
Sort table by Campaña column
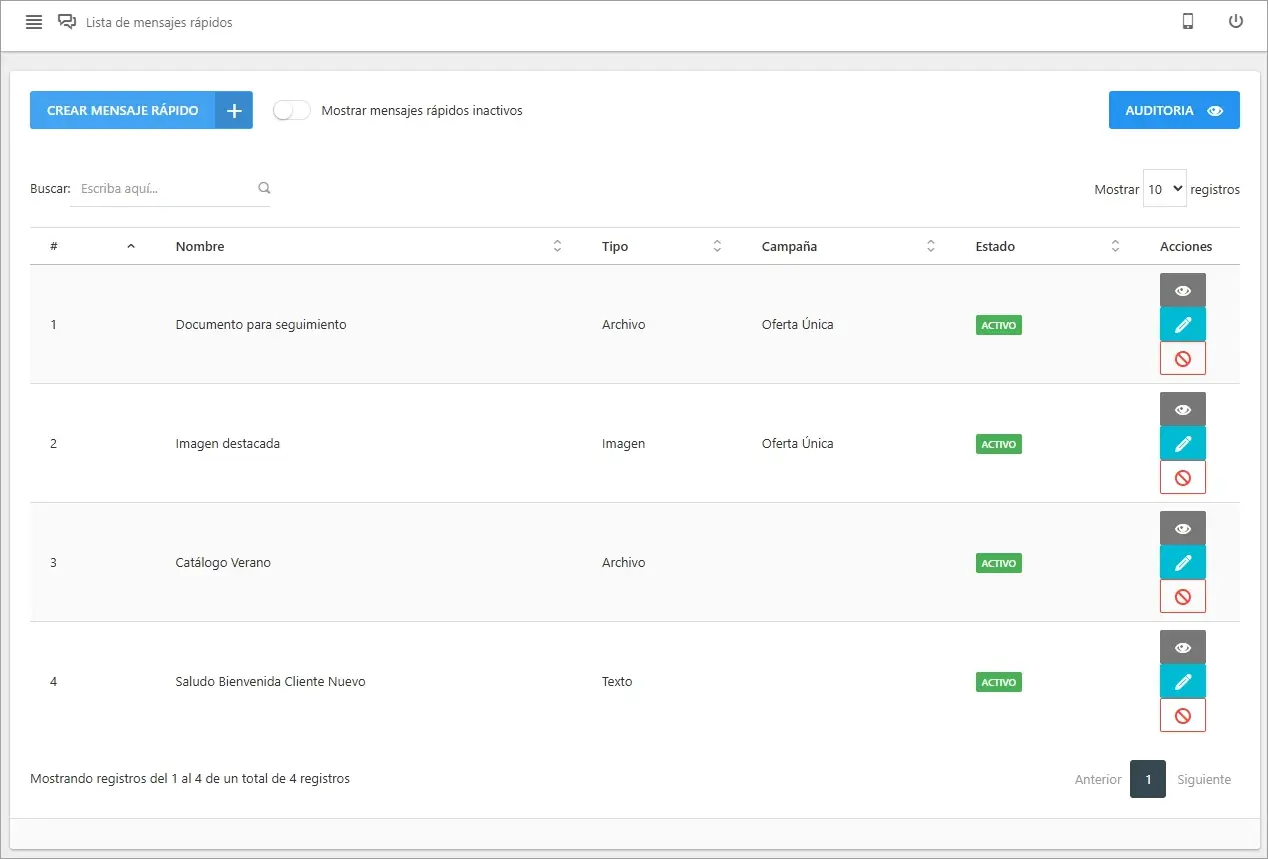930,247
